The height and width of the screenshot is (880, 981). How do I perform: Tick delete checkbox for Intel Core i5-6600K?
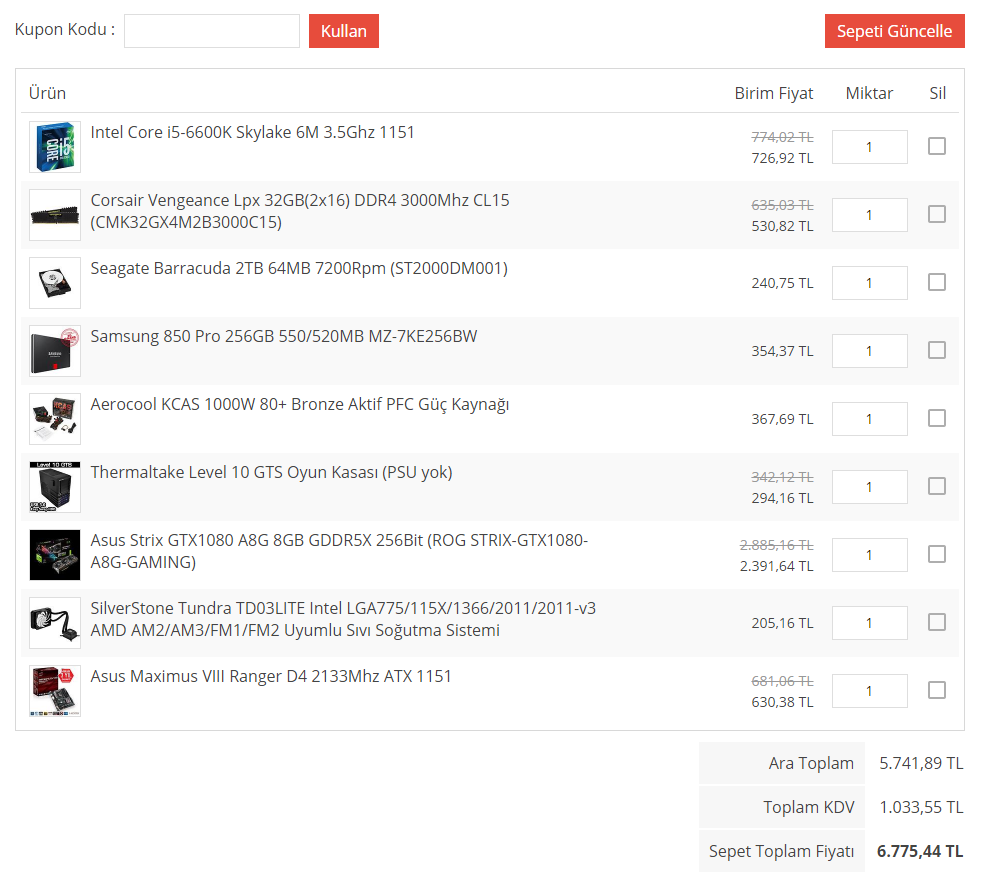click(937, 146)
